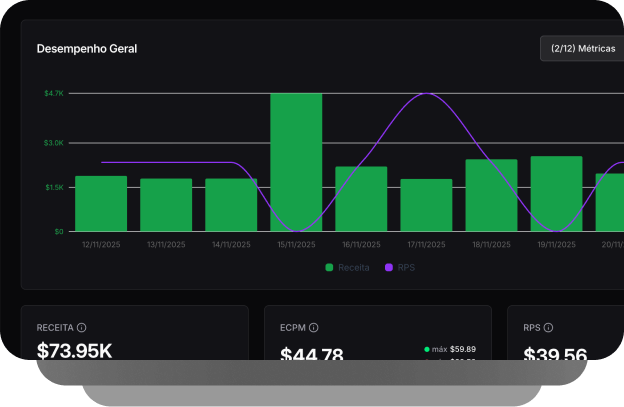Image resolution: width=624 pixels, height=407 pixels.
Task: Open the RPS card showing $39.56
Action: (556, 355)
